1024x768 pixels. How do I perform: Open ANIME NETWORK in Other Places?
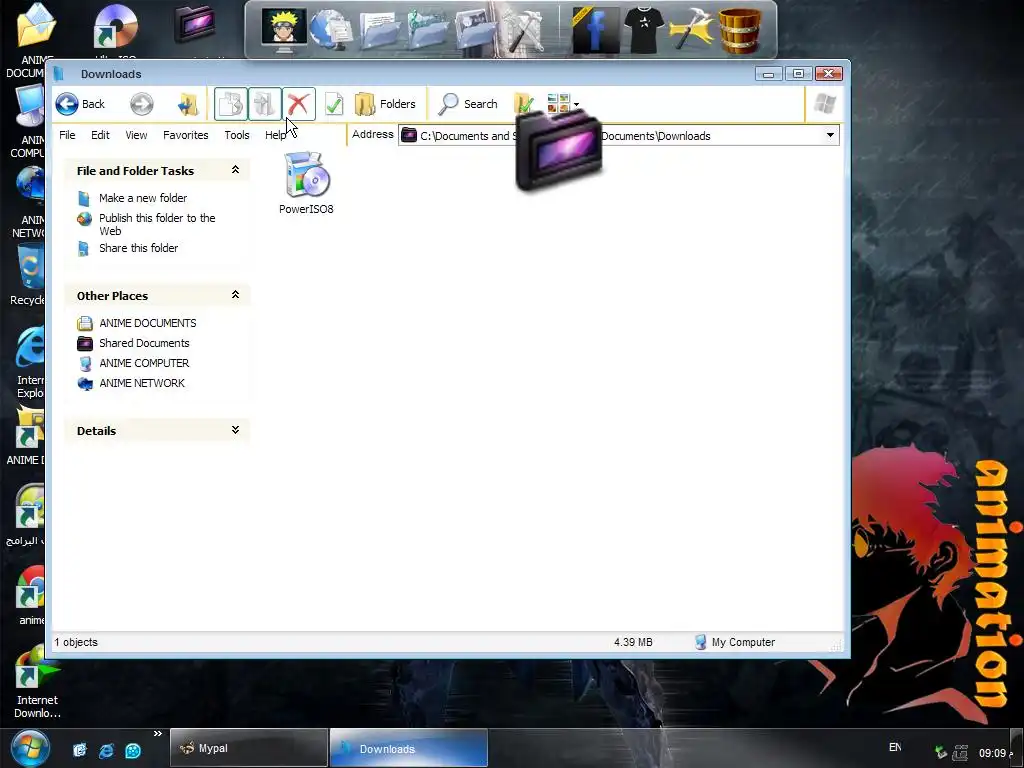tap(142, 383)
